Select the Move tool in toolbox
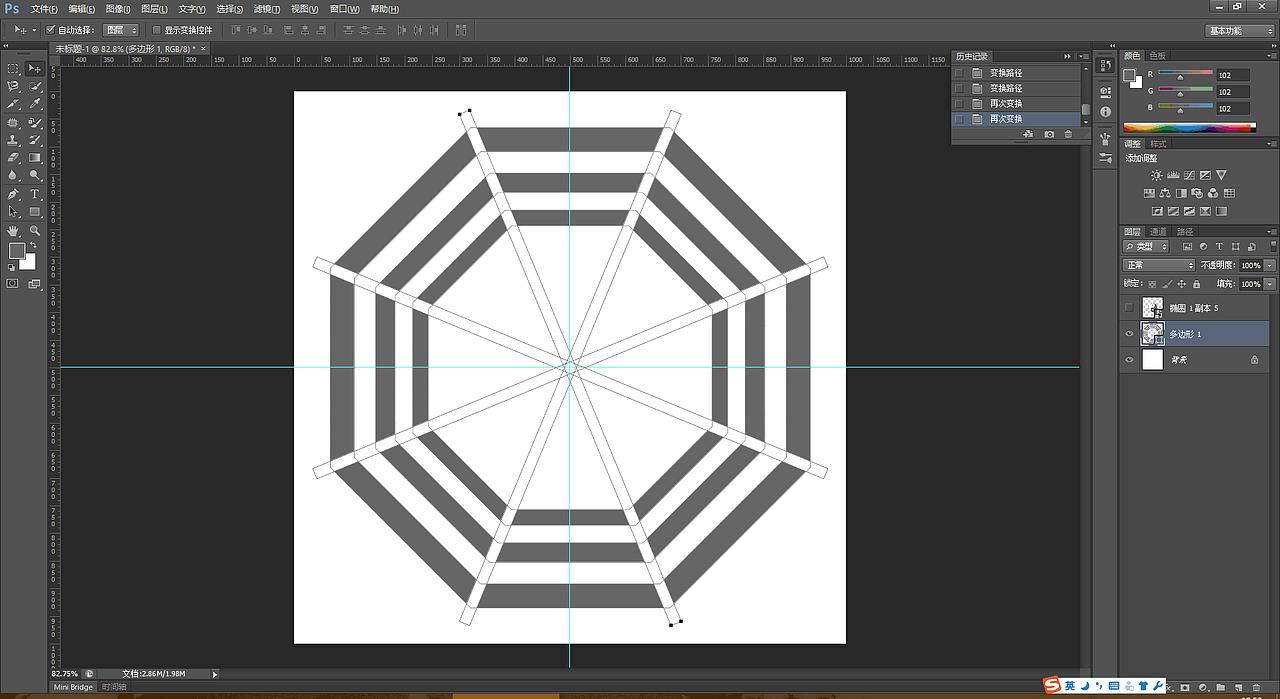This screenshot has height=699, width=1280. click(35, 69)
